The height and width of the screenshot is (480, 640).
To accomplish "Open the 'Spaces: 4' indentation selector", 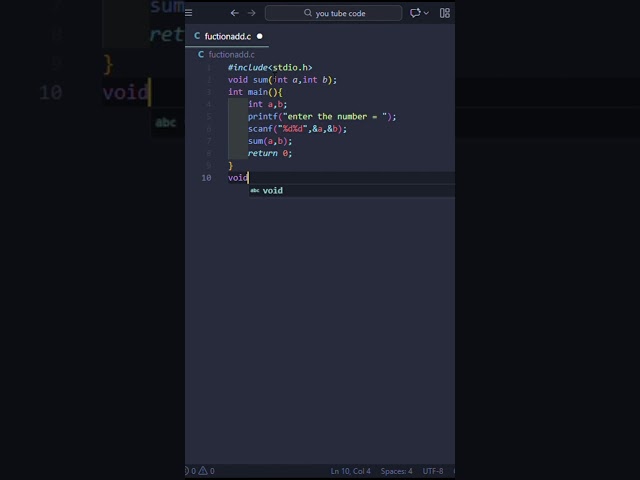I will 396,471.
